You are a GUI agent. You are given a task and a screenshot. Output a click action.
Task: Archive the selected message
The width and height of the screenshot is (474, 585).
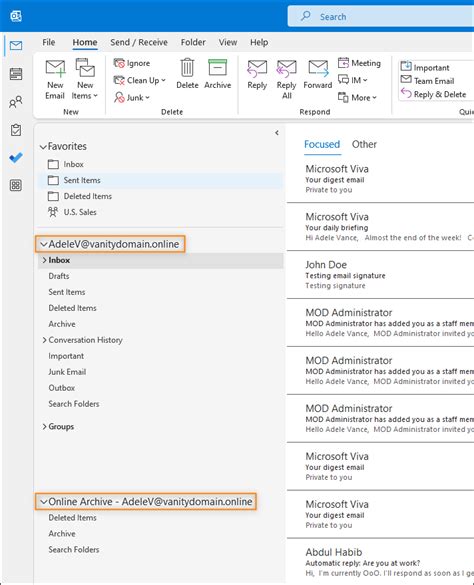click(x=218, y=74)
